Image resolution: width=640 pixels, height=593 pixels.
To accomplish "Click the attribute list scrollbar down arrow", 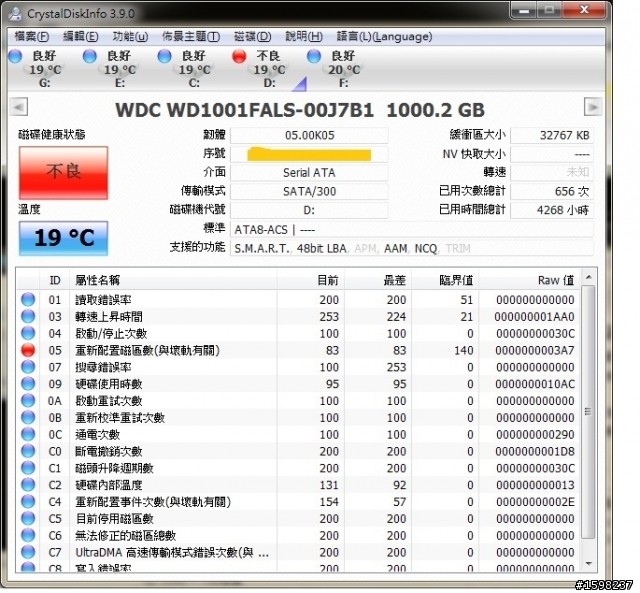I will coord(588,564).
